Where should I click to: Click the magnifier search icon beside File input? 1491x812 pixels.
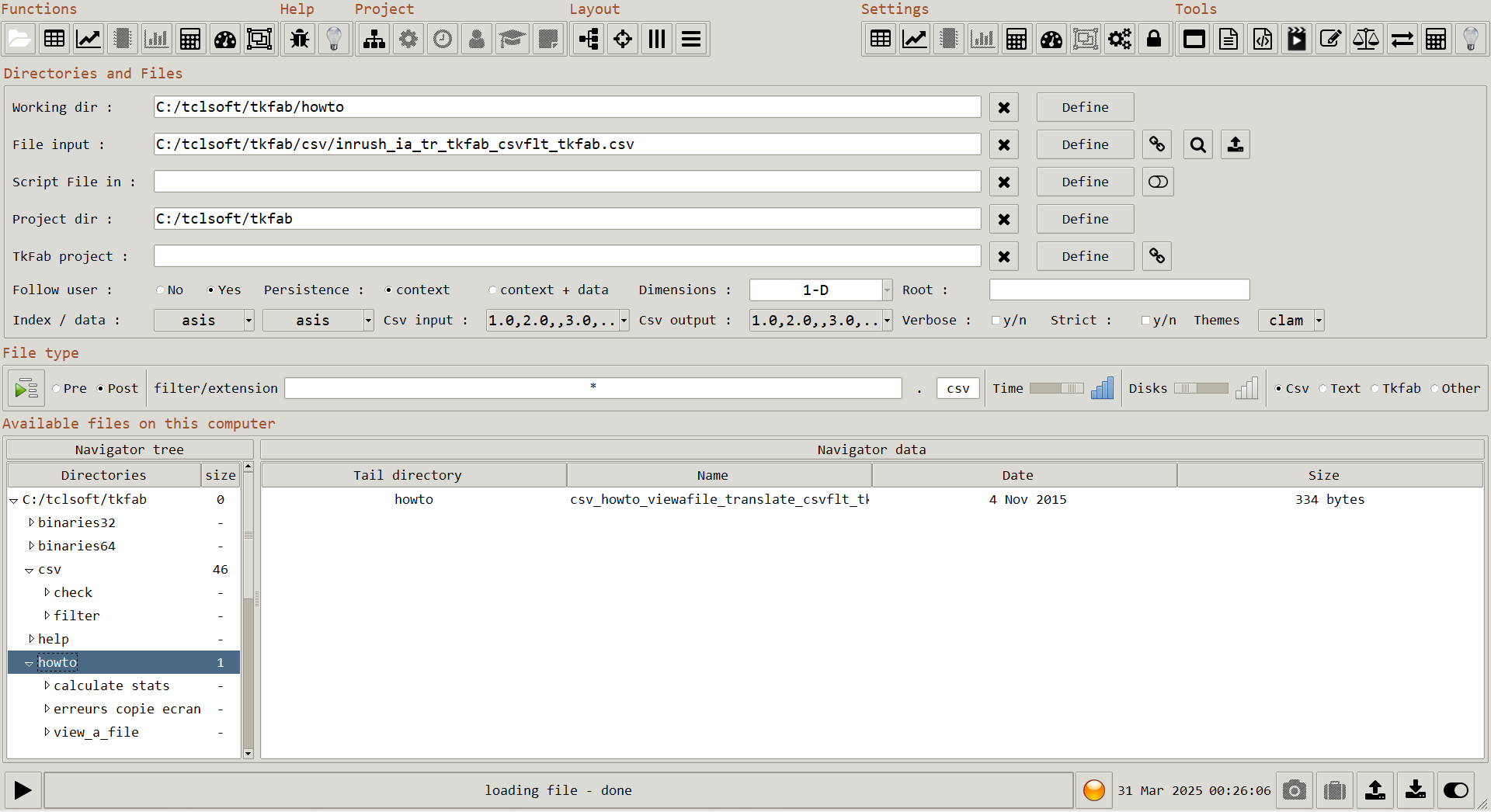point(1198,144)
